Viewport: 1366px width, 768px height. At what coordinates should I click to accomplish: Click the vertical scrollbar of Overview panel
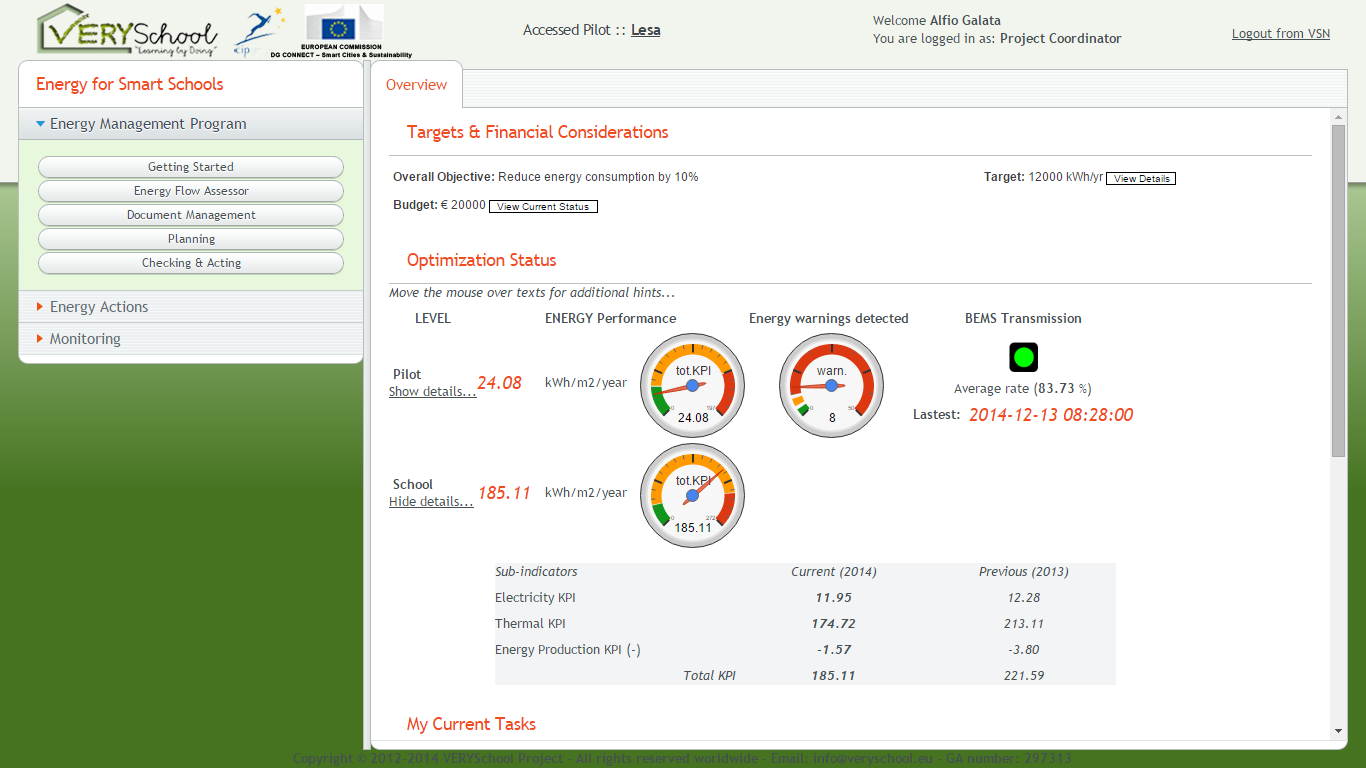click(1338, 291)
